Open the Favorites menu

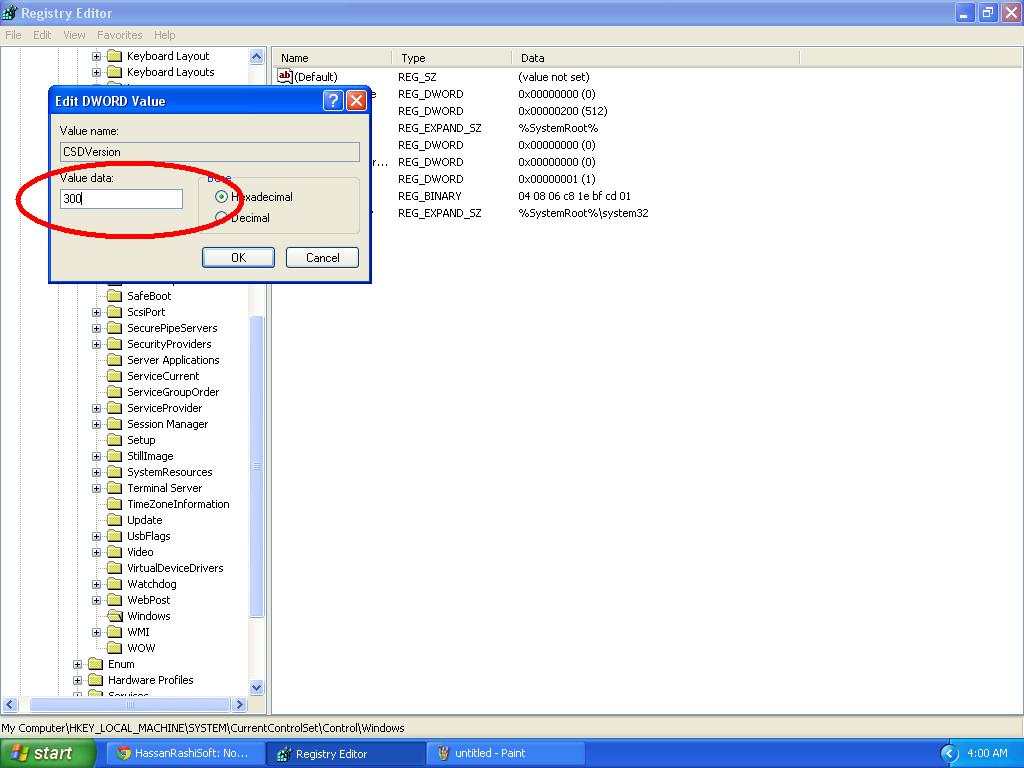120,35
